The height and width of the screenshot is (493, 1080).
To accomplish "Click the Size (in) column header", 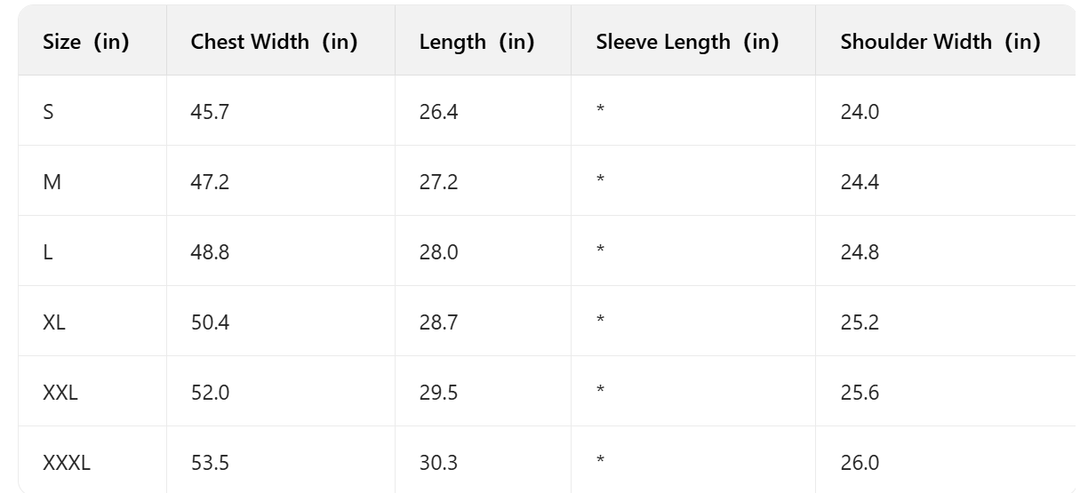I will pos(86,43).
